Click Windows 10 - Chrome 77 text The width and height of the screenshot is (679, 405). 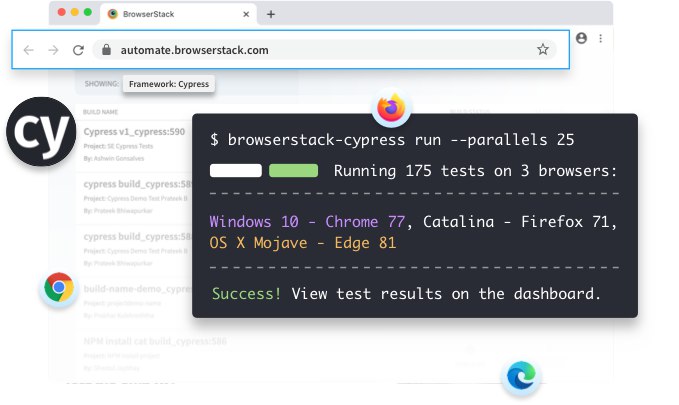[307, 222]
